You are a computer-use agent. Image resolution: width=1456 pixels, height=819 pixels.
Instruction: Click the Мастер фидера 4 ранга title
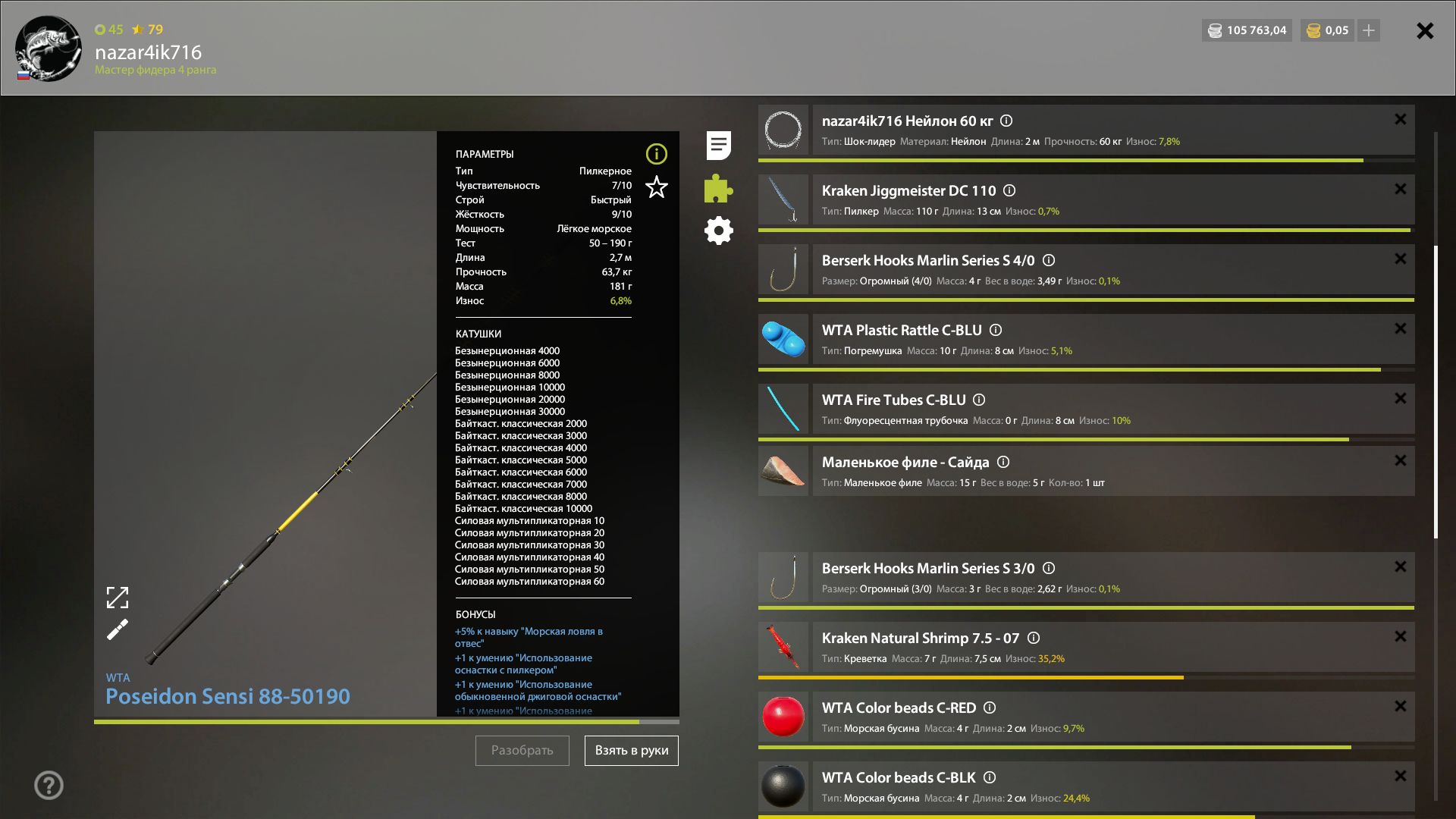click(x=155, y=70)
